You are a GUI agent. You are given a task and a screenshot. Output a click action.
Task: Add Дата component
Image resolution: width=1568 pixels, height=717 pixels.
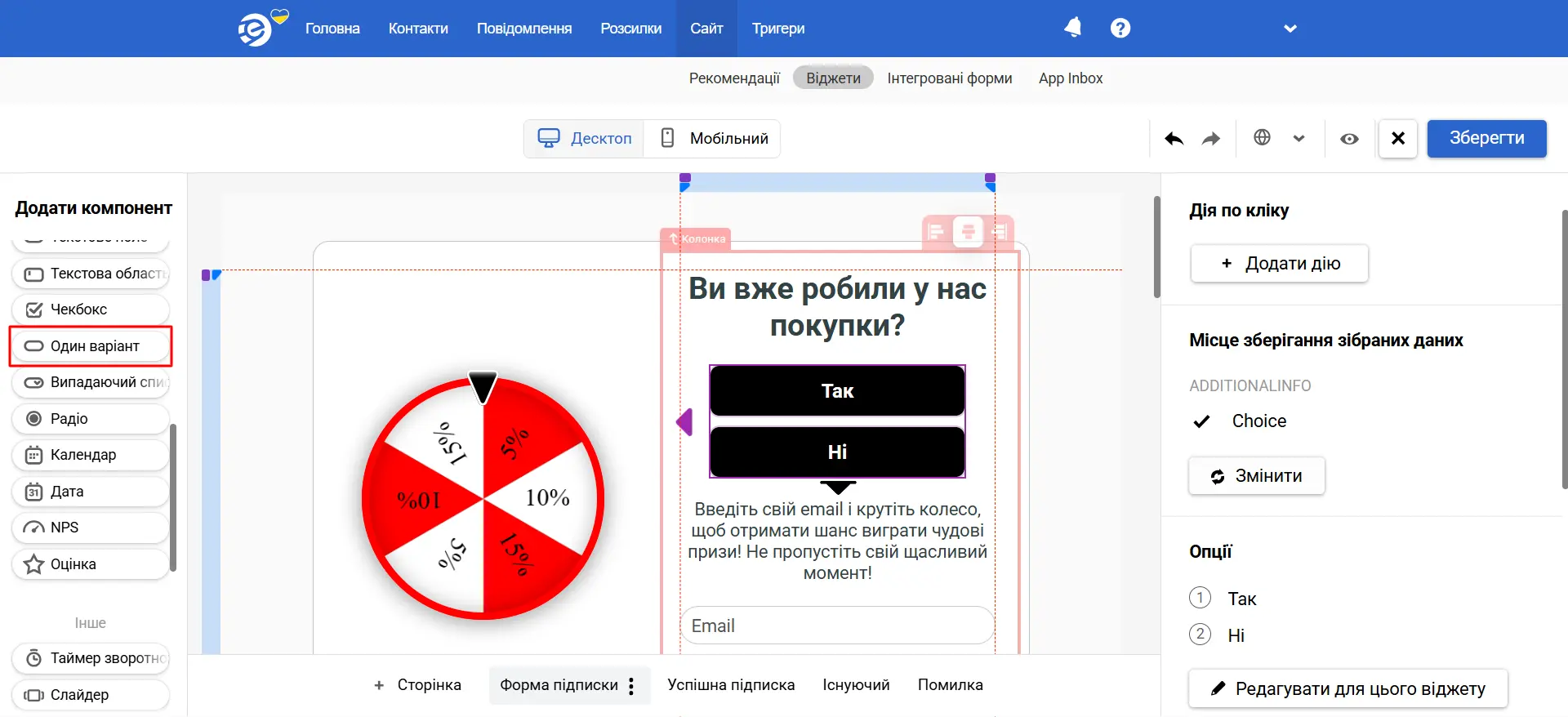[x=91, y=492]
